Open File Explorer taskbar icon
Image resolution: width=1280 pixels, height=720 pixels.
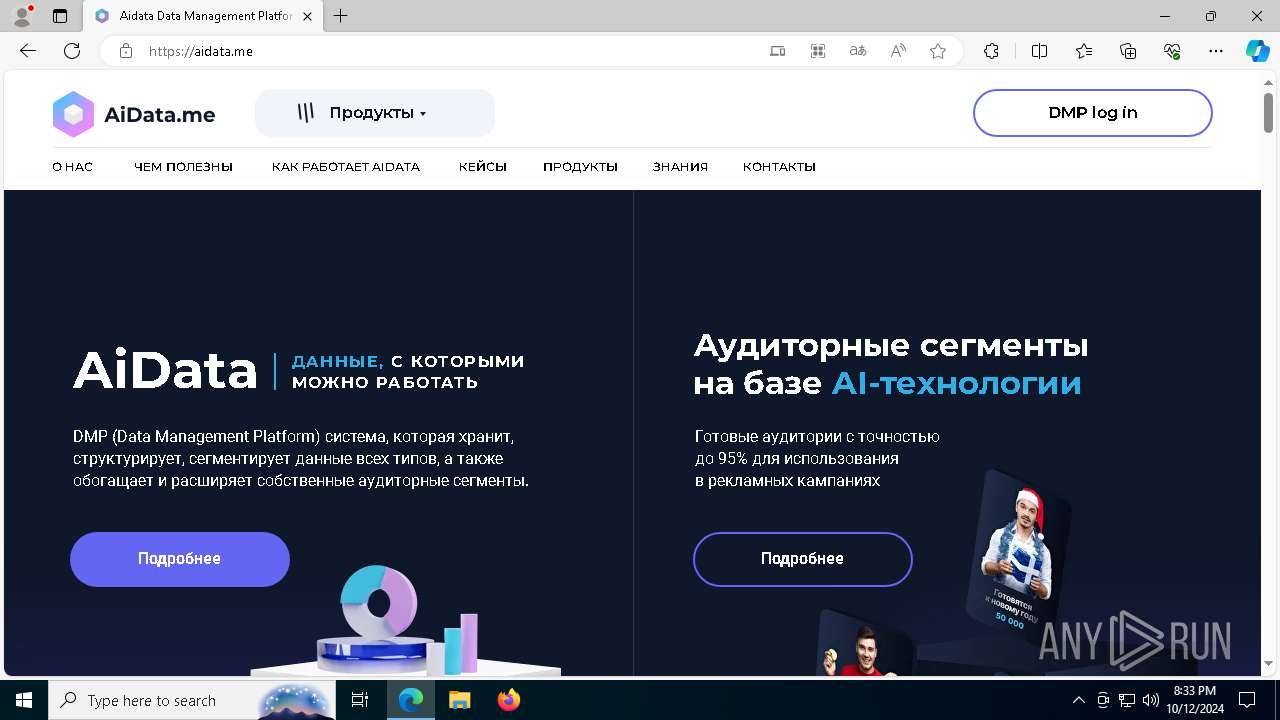[x=459, y=700]
